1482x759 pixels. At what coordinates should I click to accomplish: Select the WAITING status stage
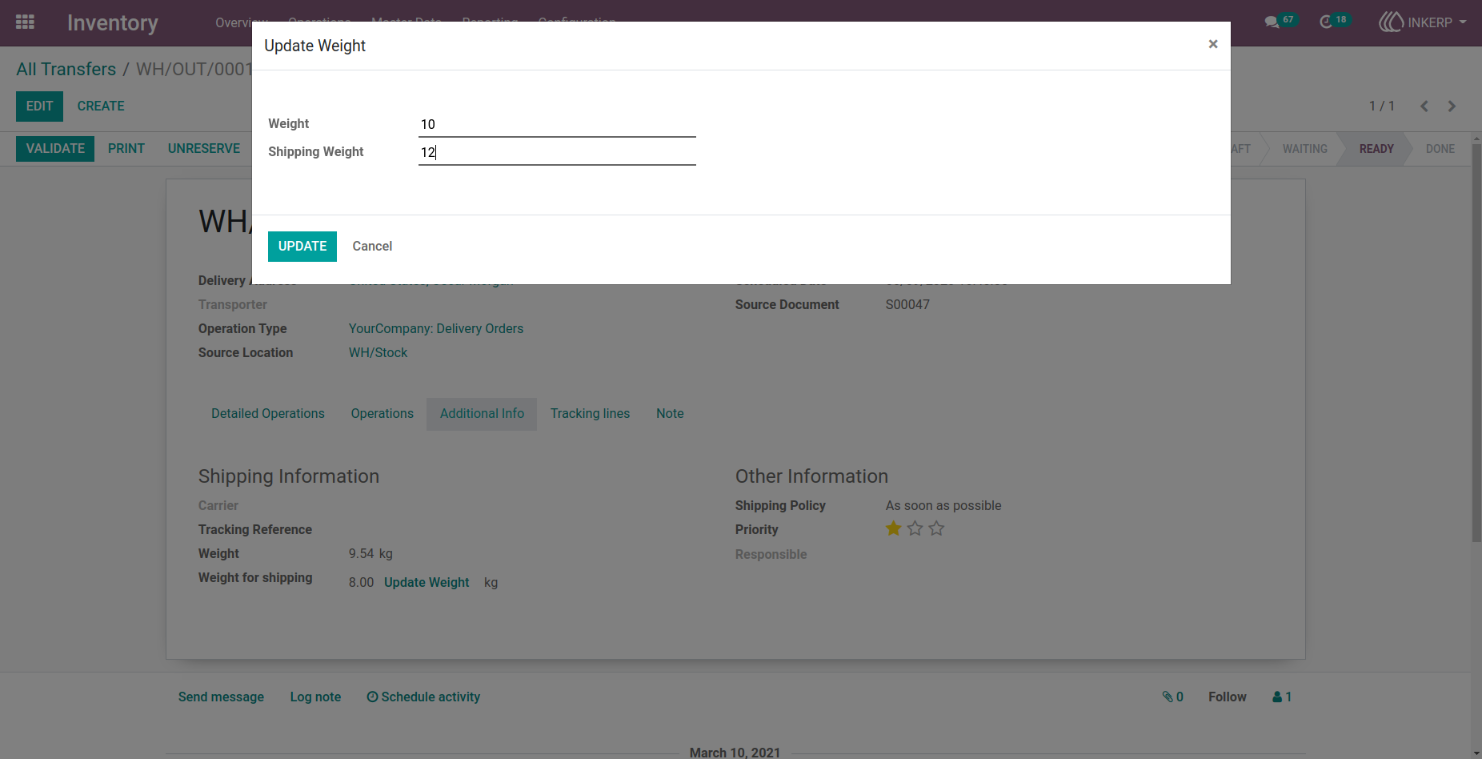point(1305,149)
